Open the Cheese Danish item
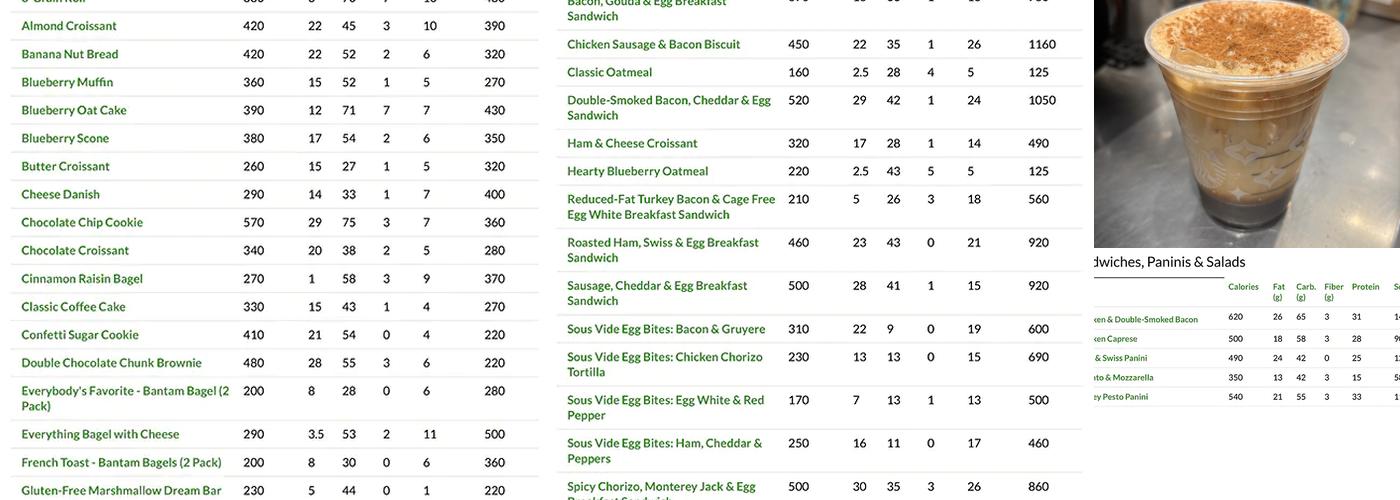The image size is (1400, 500). pyautogui.click(x=60, y=194)
